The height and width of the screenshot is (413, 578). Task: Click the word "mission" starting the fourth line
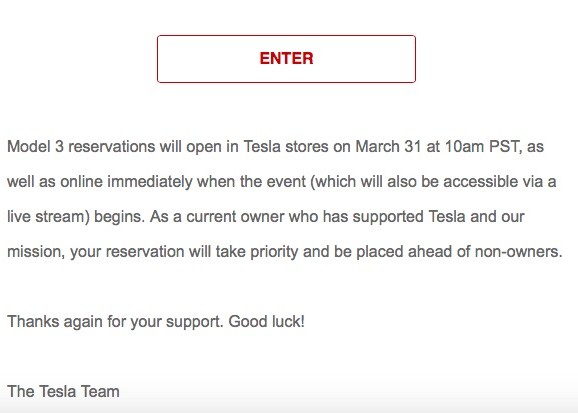[x=34, y=252]
